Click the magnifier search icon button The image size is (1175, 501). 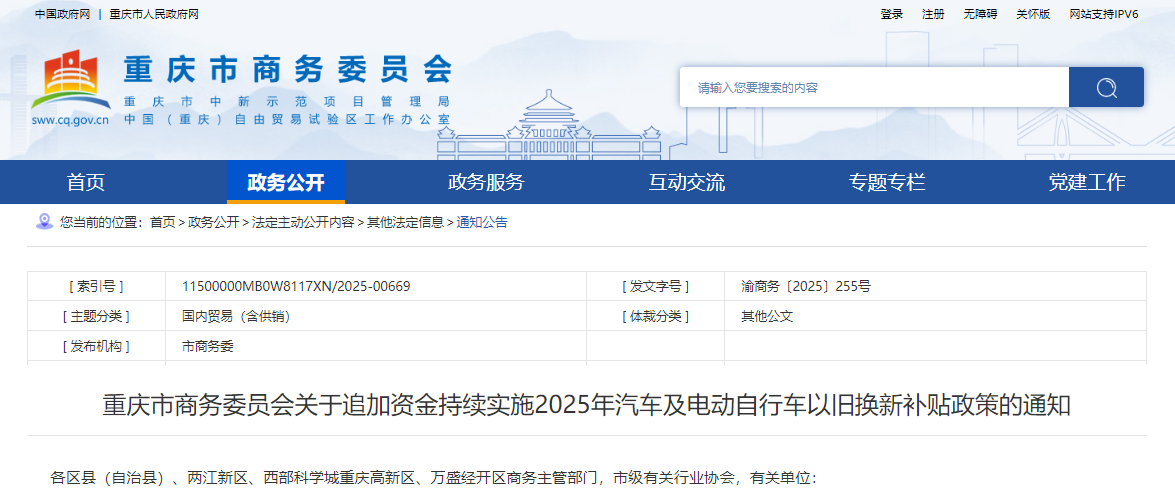point(1105,88)
